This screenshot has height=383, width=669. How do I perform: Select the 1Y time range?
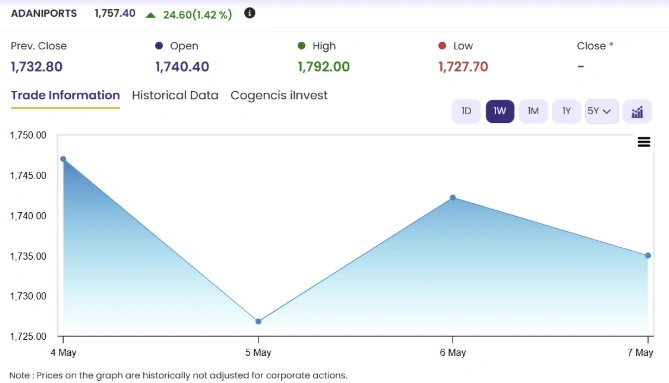click(x=566, y=111)
